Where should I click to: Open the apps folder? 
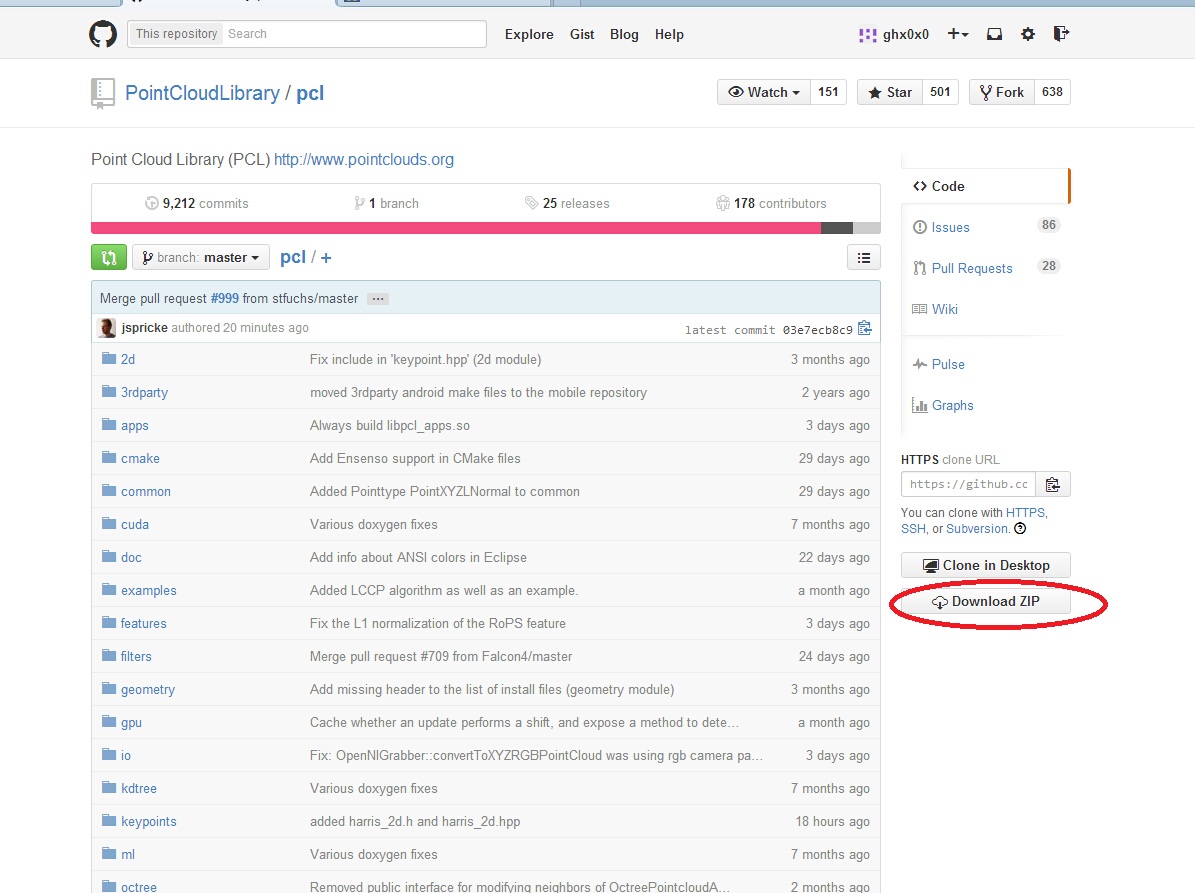point(135,426)
